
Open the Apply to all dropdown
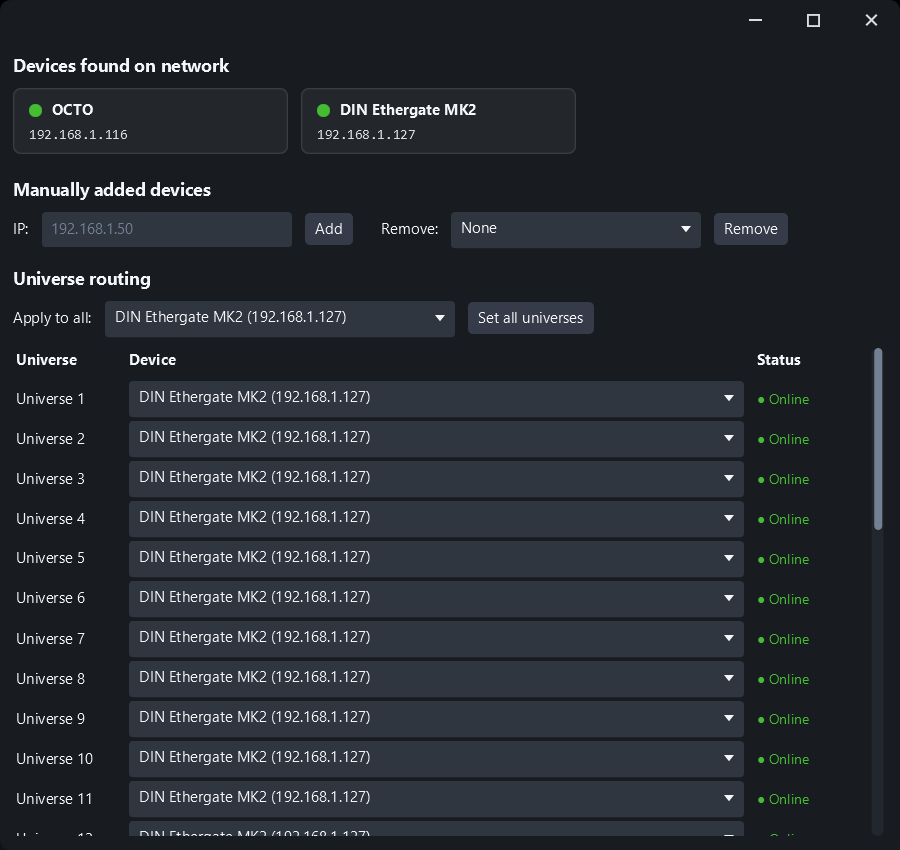(280, 319)
